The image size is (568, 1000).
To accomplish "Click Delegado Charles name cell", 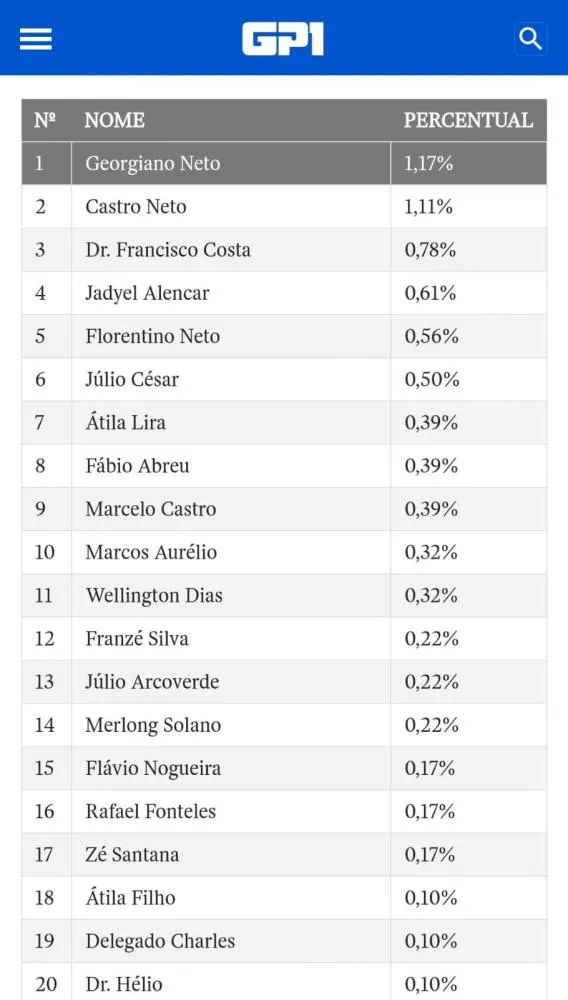I will coord(231,941).
